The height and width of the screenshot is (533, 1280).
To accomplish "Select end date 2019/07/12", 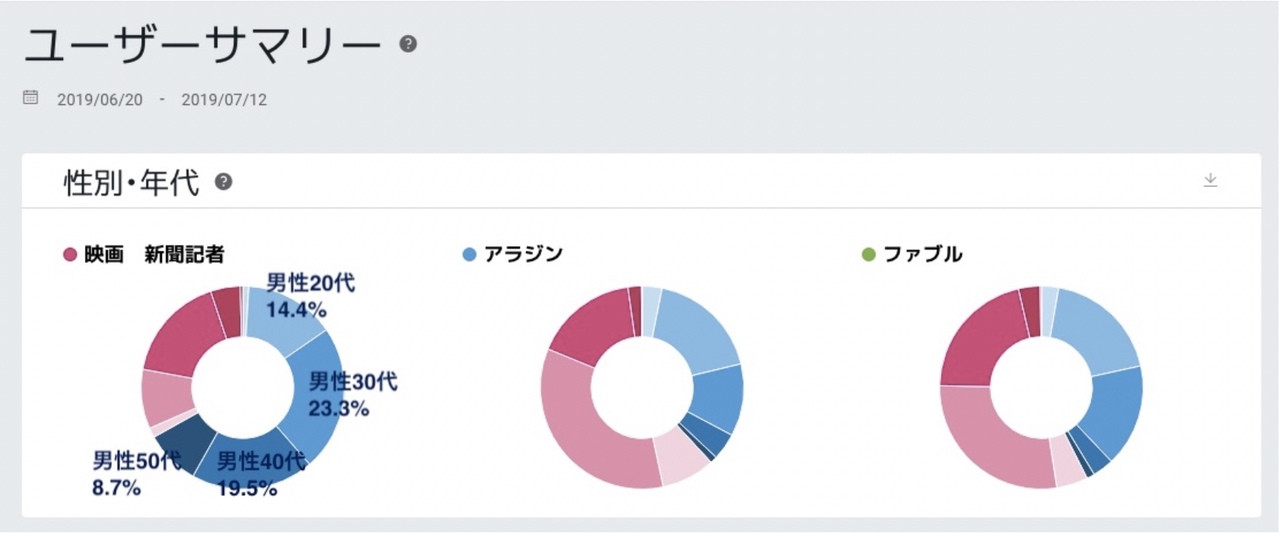I will click(x=224, y=100).
